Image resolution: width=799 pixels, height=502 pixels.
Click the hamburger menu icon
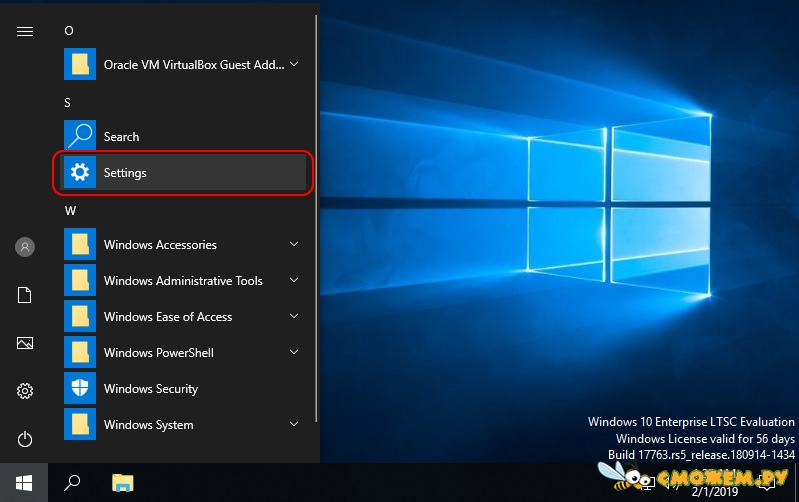pos(24,32)
